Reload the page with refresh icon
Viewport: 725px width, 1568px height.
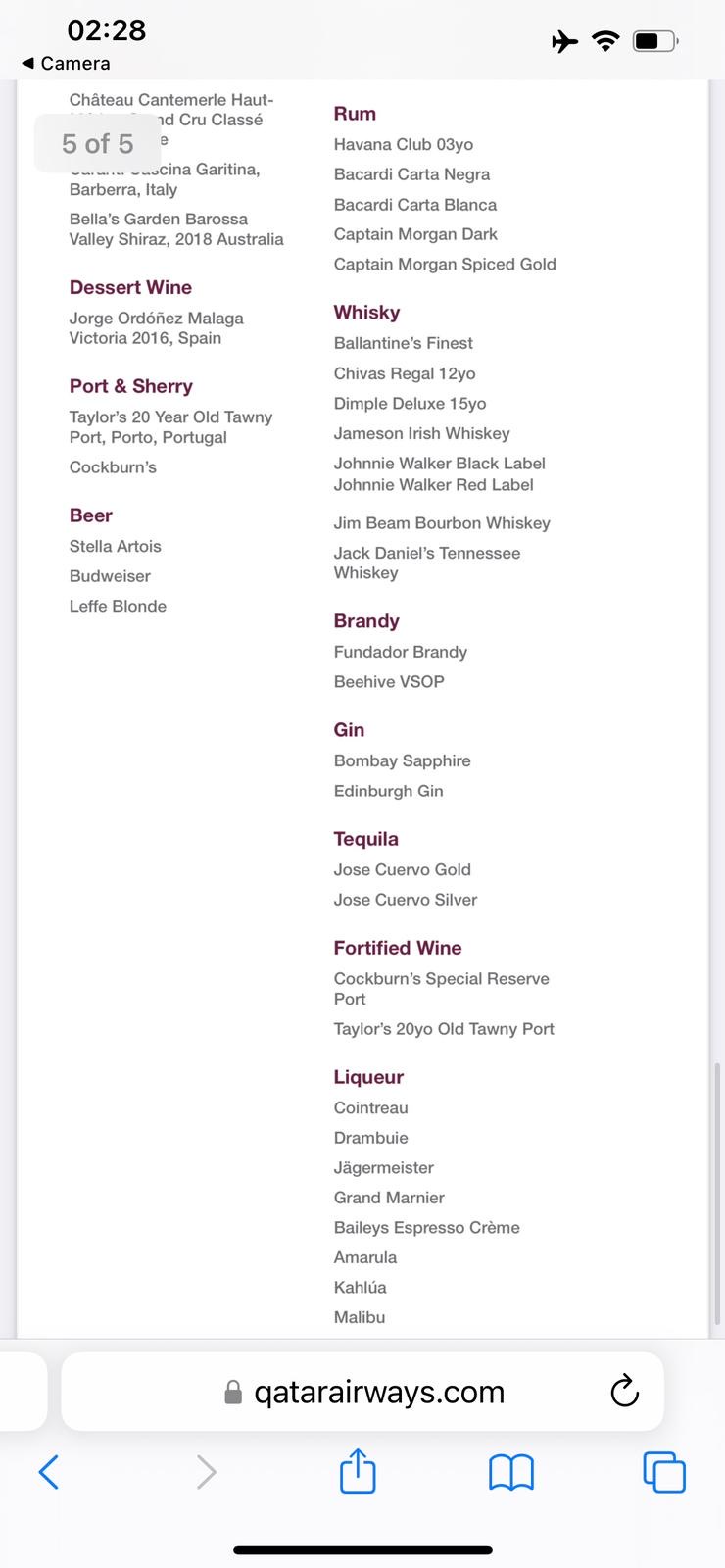click(x=624, y=1391)
